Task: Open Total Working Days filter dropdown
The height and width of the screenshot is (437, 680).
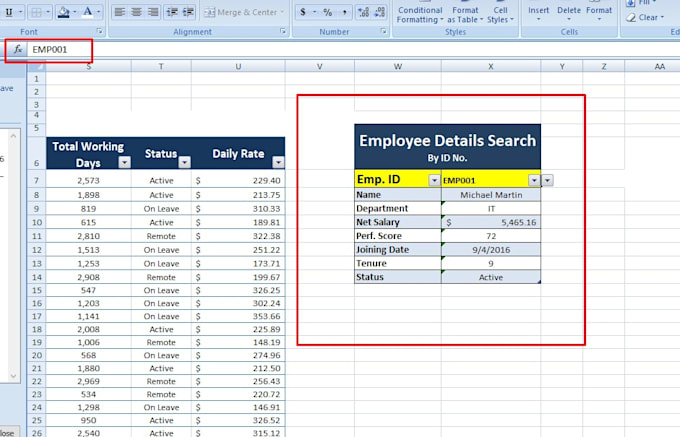Action: (124, 162)
